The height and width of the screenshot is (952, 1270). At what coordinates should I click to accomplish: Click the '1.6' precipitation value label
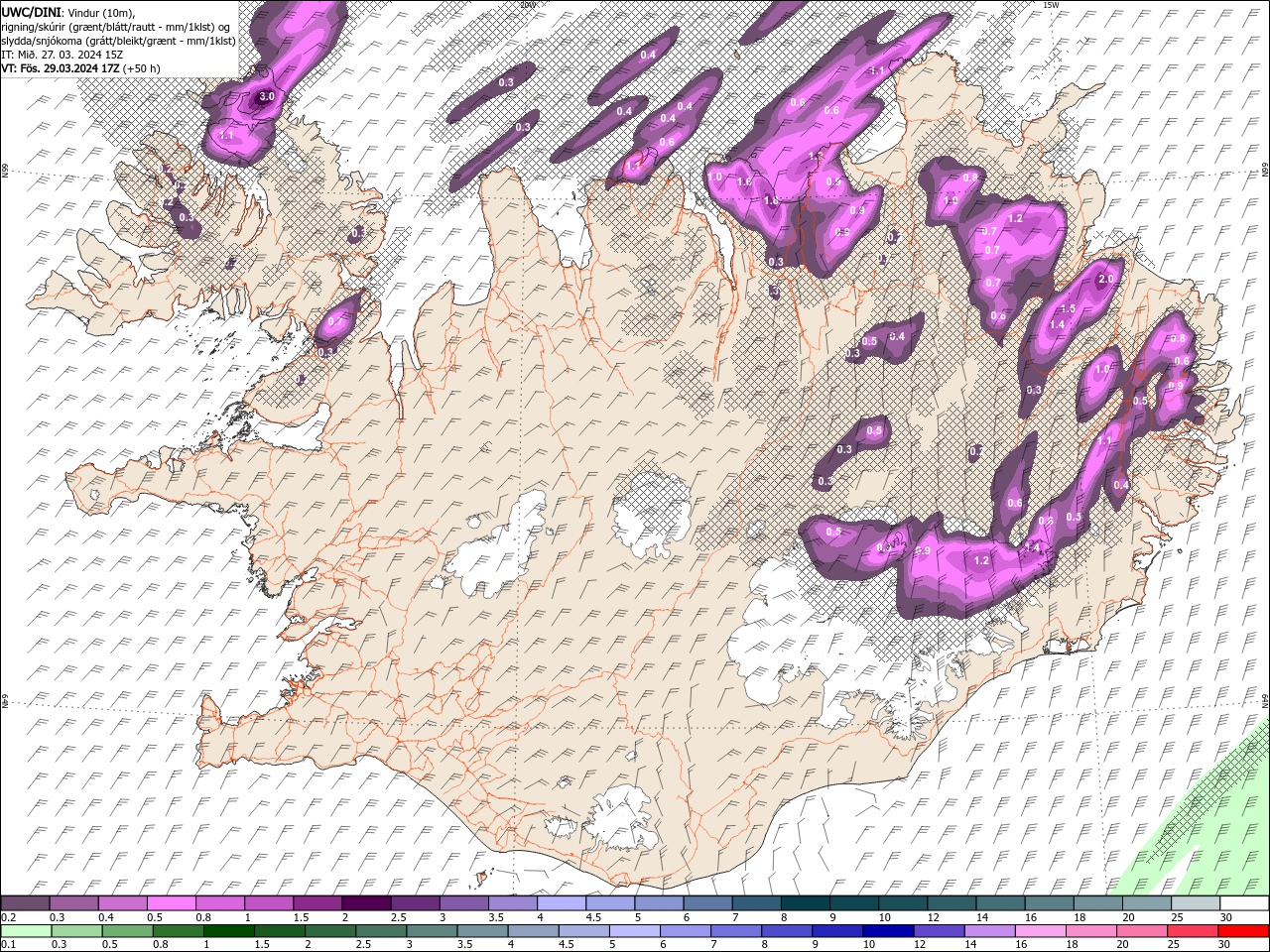pyautogui.click(x=746, y=182)
